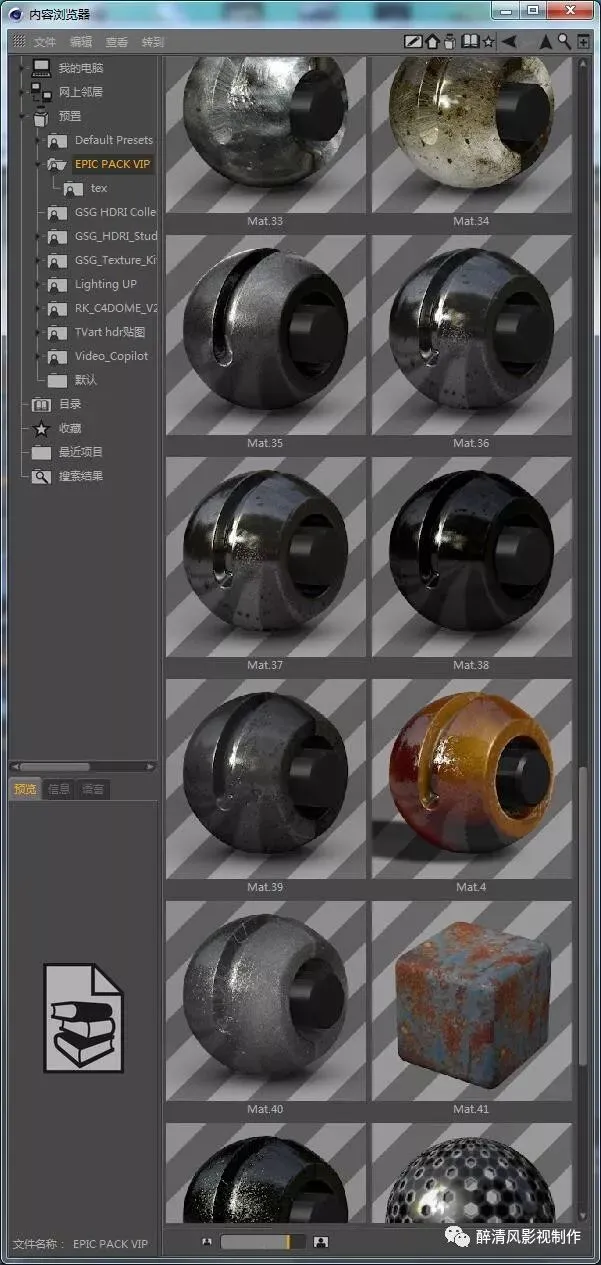
Task: Expand Default Presets arrow
Action: point(39,140)
